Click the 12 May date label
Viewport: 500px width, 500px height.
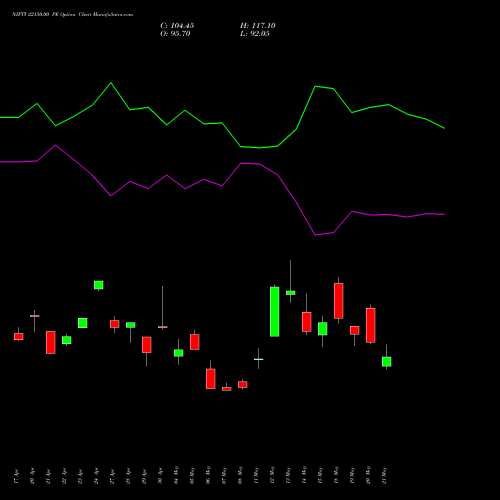pos(272,475)
